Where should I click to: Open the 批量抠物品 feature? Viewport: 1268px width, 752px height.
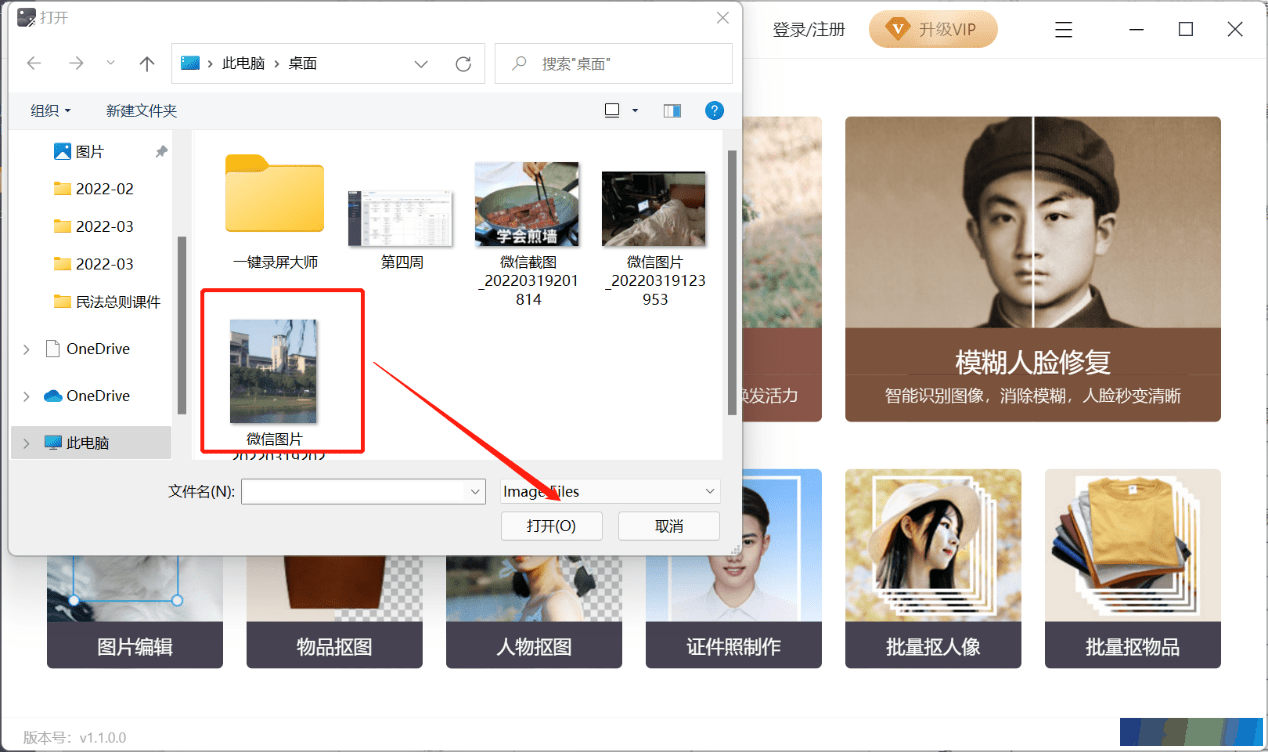click(x=1133, y=568)
